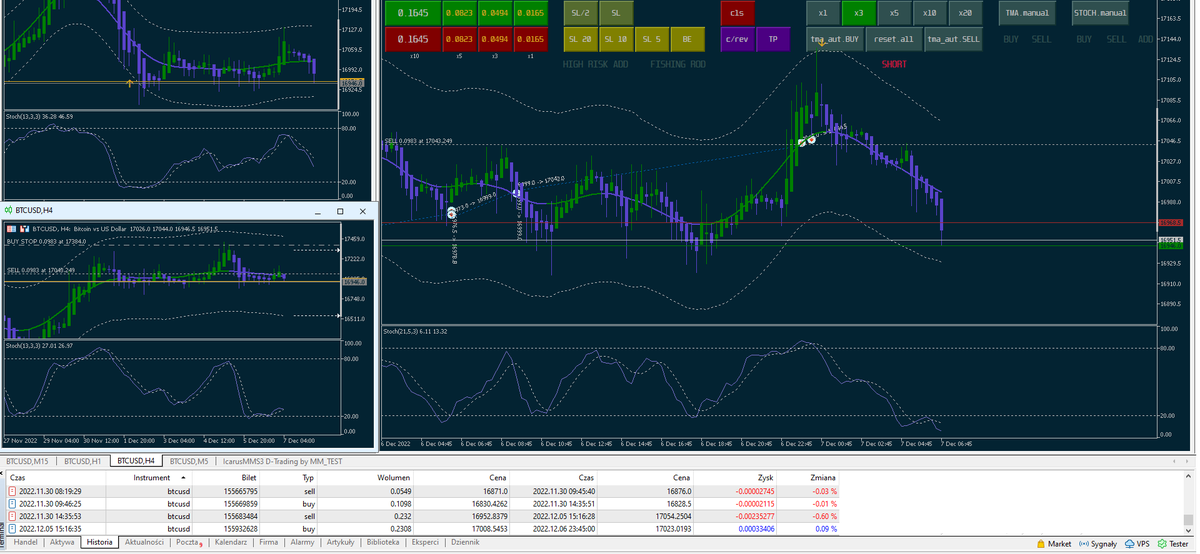Click the reset.all button

[x=894, y=39]
